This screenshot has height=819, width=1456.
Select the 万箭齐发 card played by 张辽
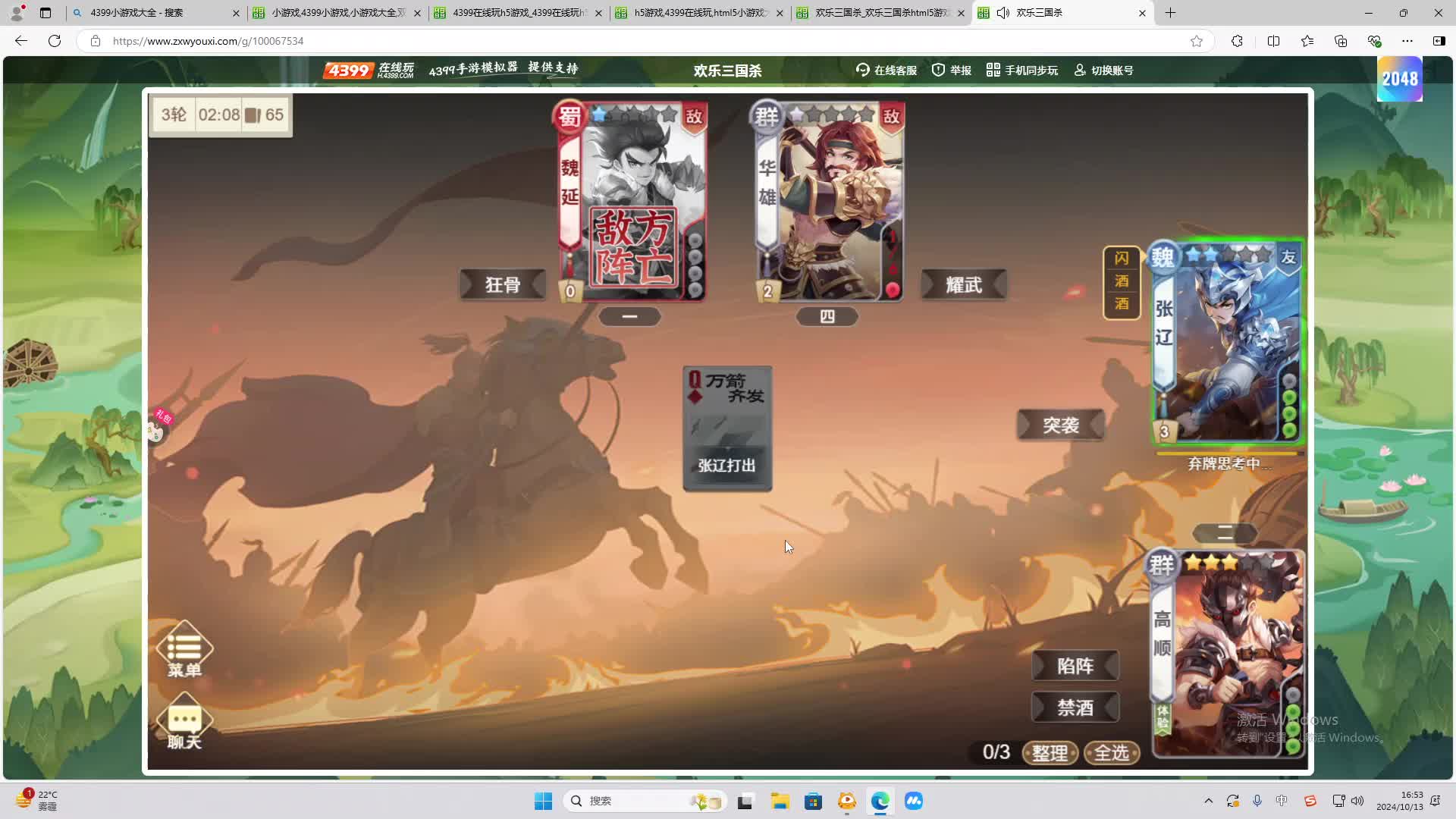[726, 425]
